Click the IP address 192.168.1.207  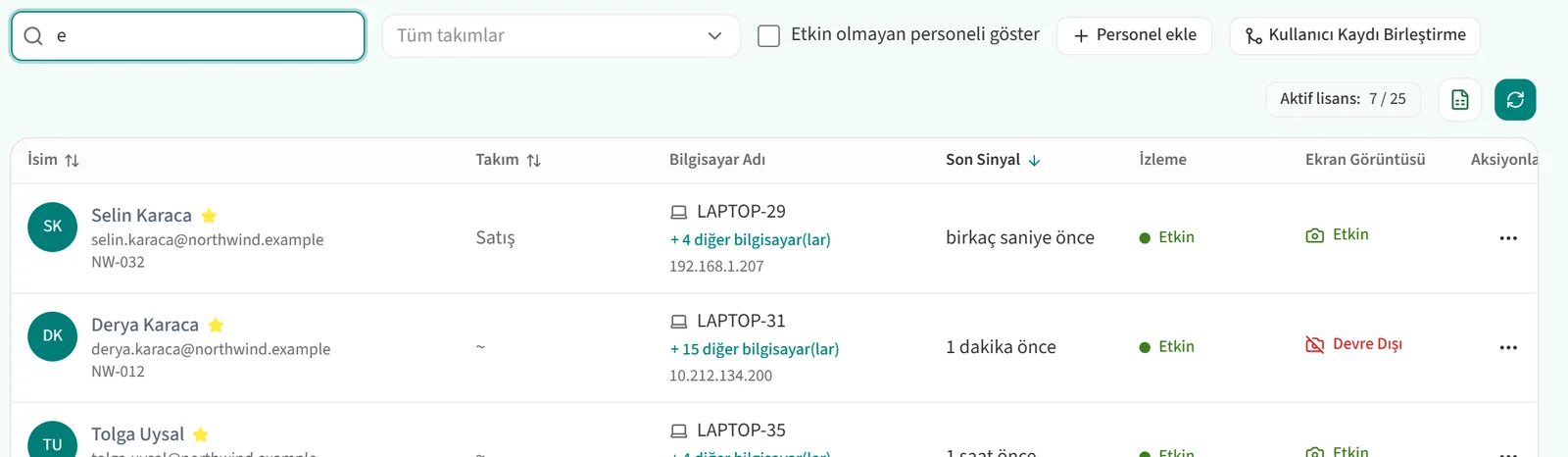[716, 267]
